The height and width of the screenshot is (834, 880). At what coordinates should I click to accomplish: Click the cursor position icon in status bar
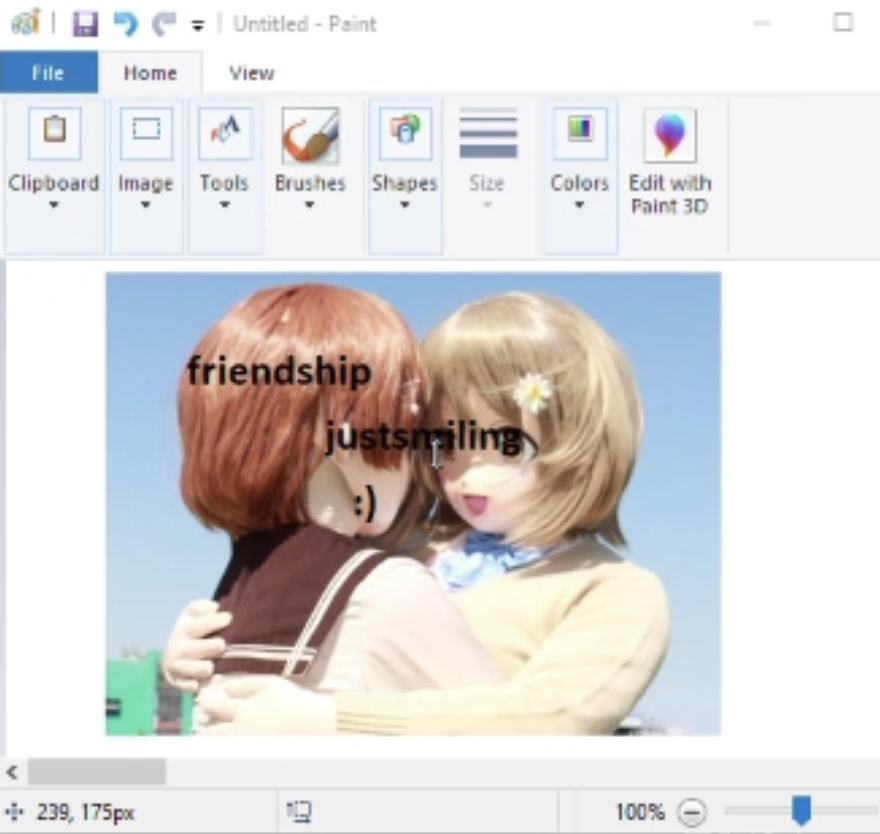point(15,813)
